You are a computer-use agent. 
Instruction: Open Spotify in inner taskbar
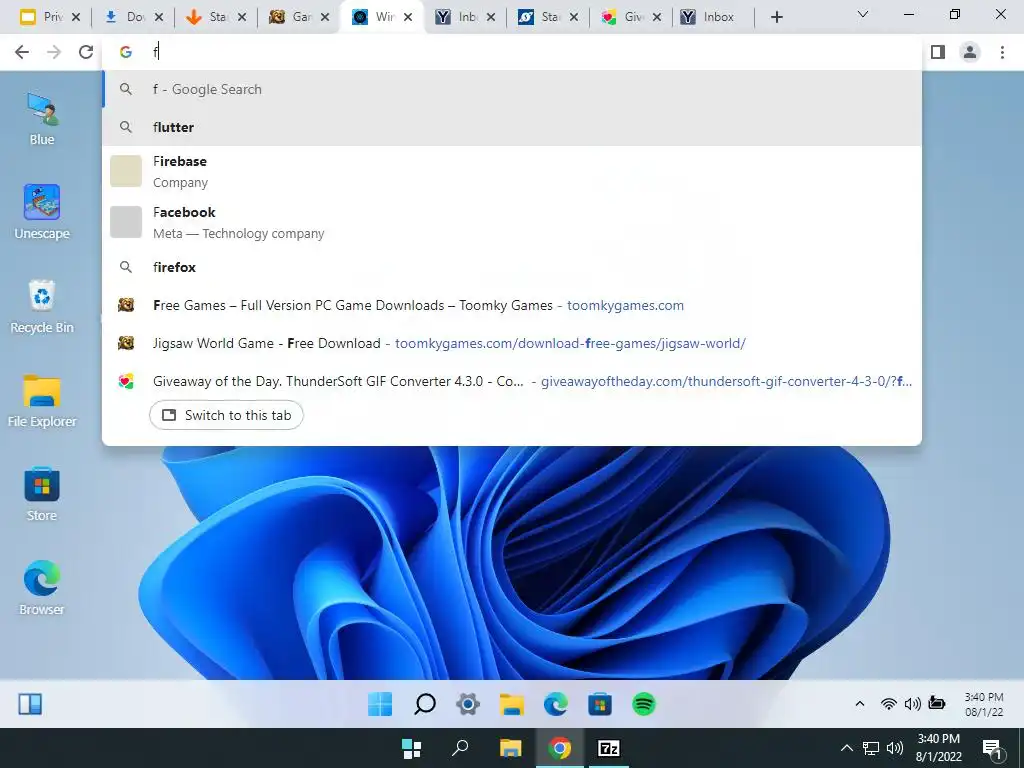tap(644, 704)
